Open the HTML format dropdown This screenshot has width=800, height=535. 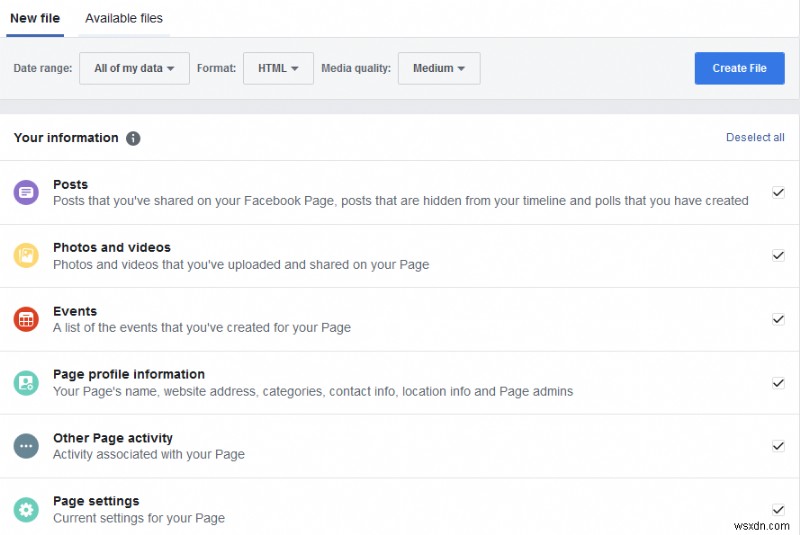[278, 68]
